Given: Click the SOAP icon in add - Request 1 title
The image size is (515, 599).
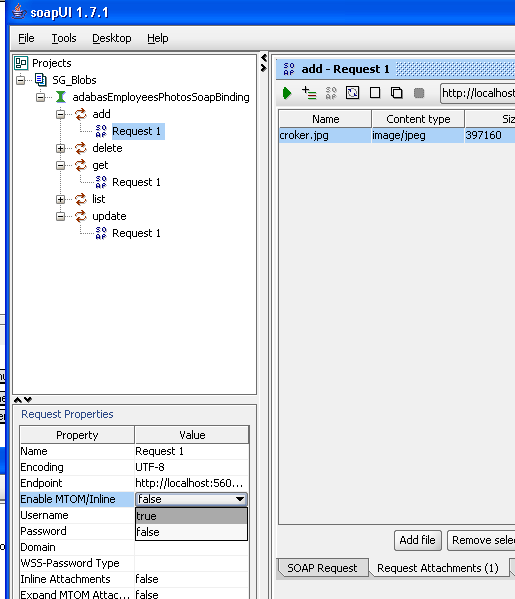Looking at the screenshot, I should (x=289, y=69).
